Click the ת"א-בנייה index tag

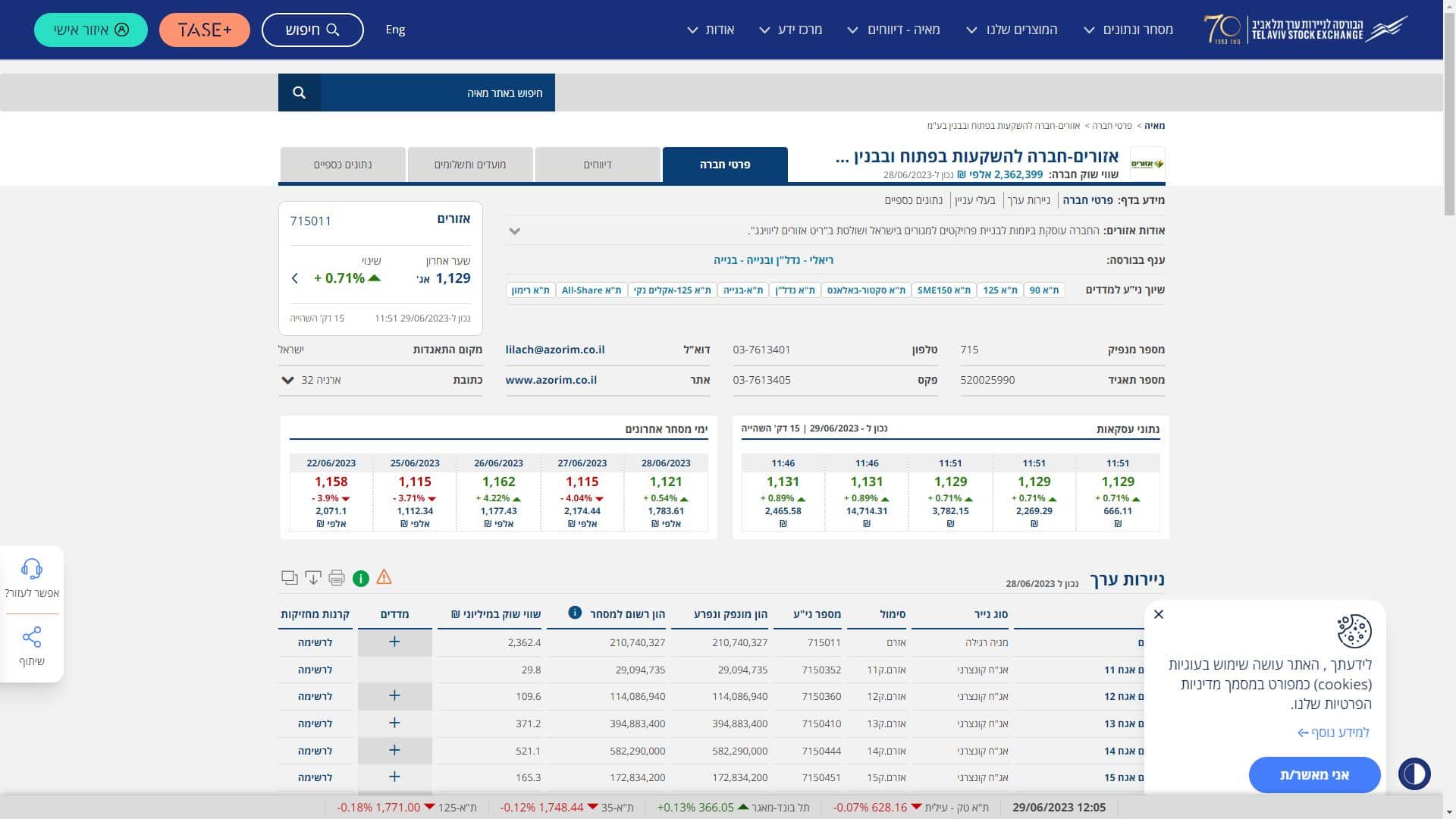pyautogui.click(x=743, y=290)
